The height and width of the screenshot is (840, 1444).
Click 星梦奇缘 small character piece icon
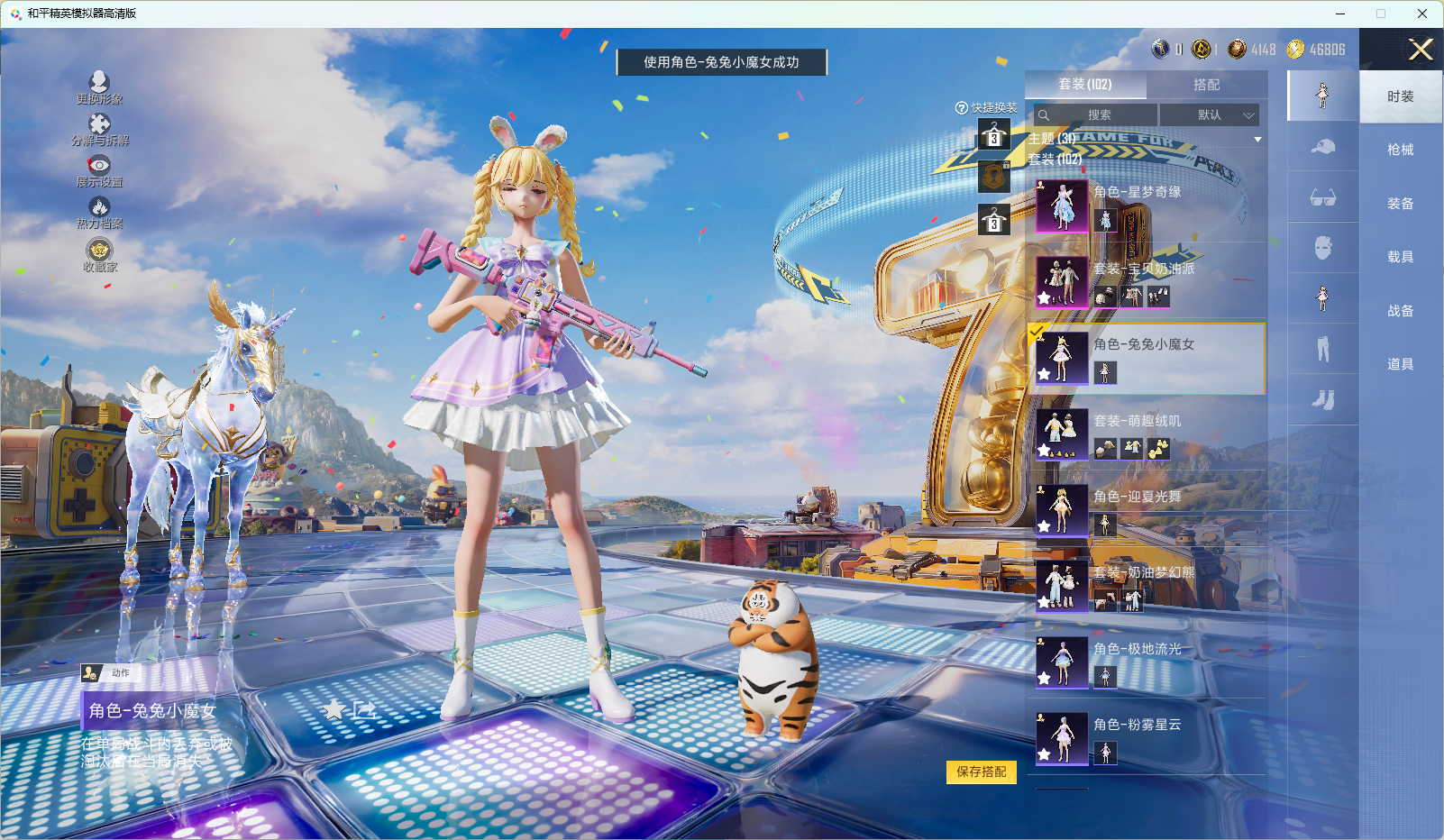click(1105, 220)
